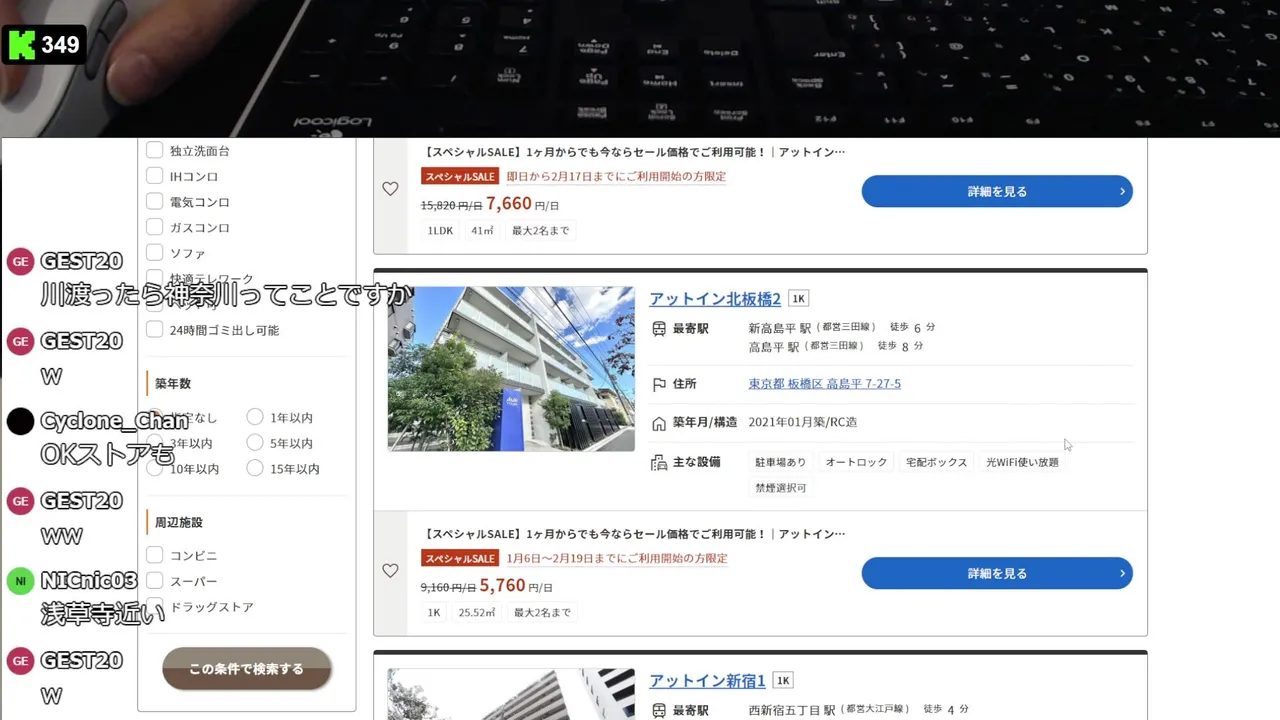Click the 新高島平 駅 station name

780,328
